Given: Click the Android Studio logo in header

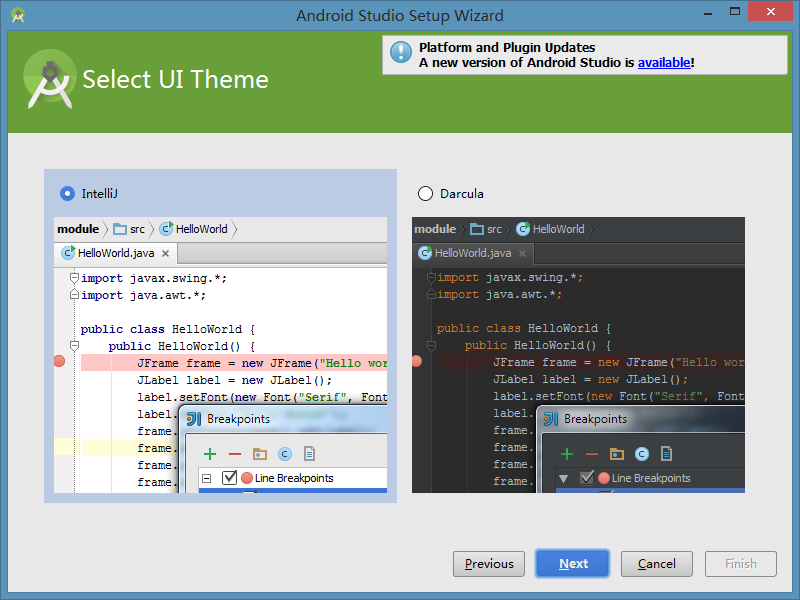Looking at the screenshot, I should (49, 79).
